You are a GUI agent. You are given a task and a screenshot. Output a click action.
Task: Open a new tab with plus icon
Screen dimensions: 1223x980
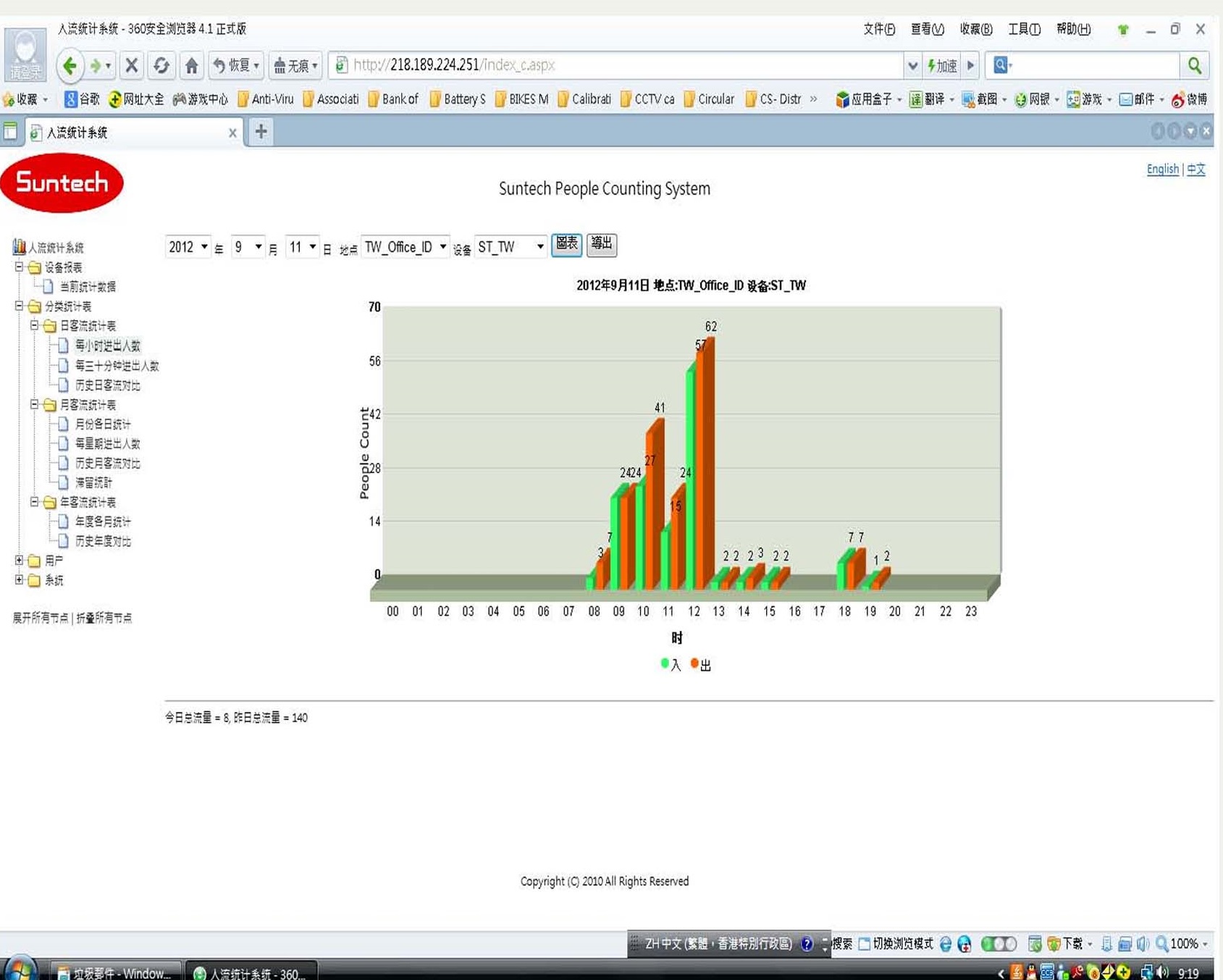261,131
